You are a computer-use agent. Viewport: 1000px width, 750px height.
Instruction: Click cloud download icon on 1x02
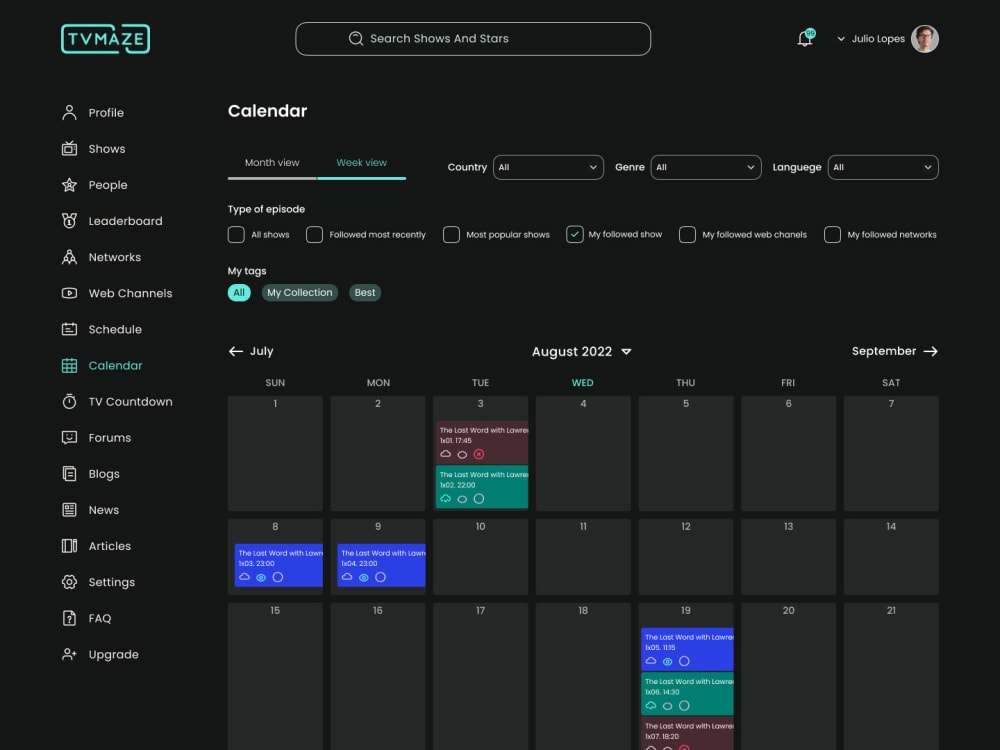click(x=446, y=499)
